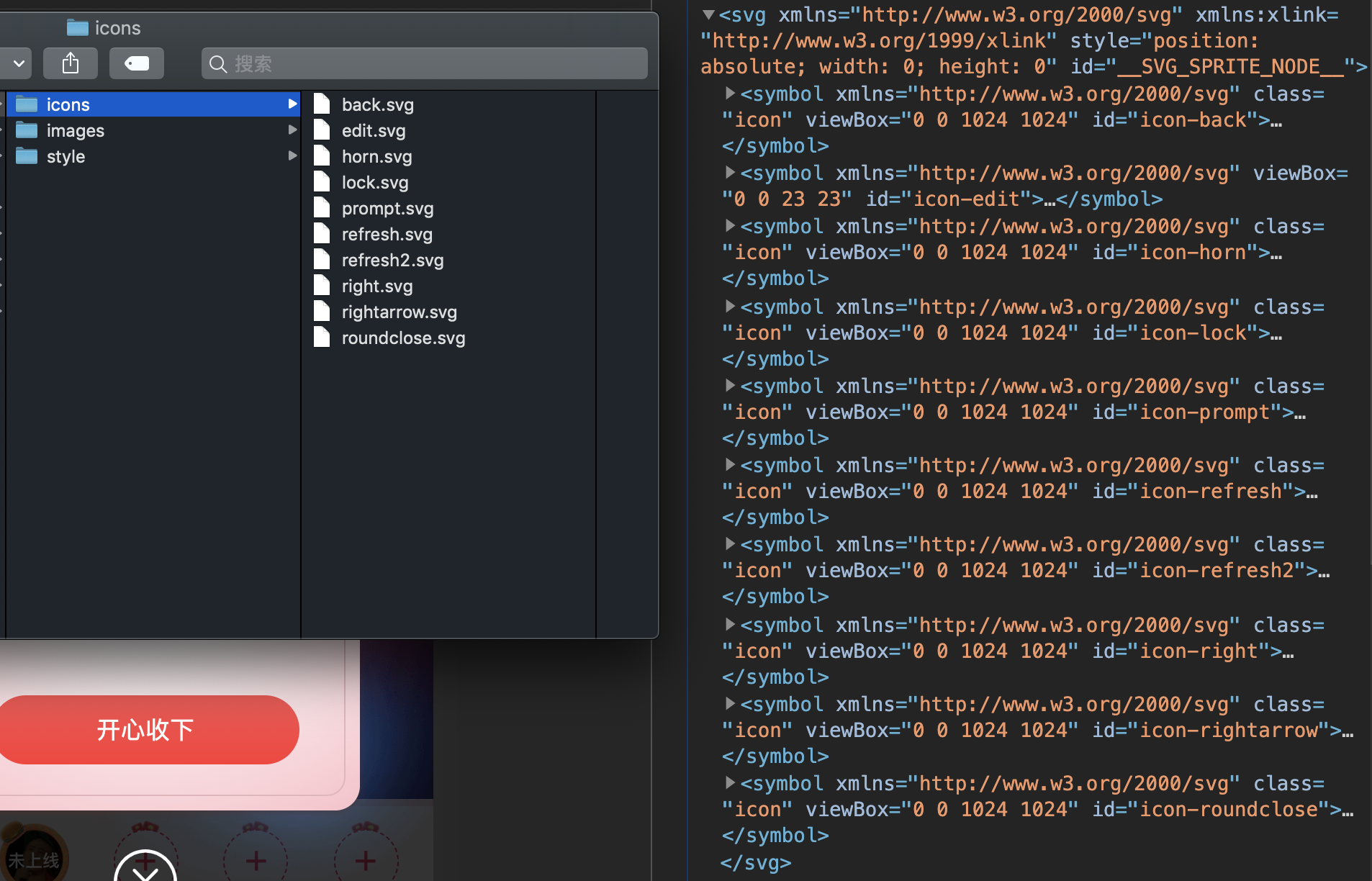Click the edit.svg file icon
The image size is (1372, 881).
(x=322, y=130)
